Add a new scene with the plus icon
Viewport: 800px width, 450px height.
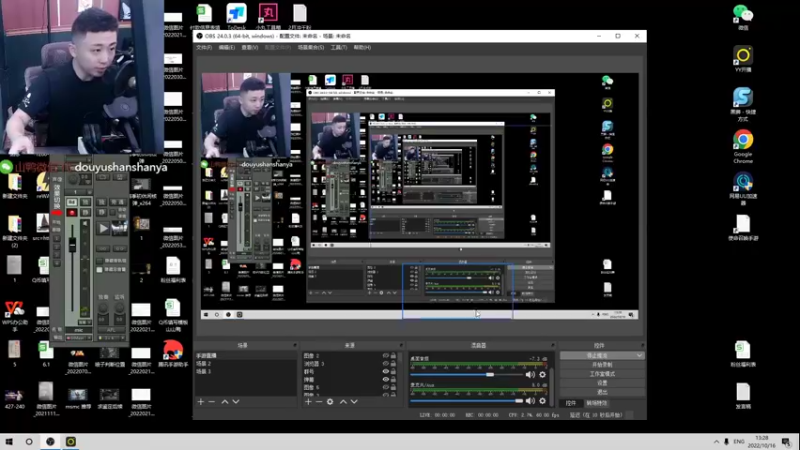click(x=201, y=402)
